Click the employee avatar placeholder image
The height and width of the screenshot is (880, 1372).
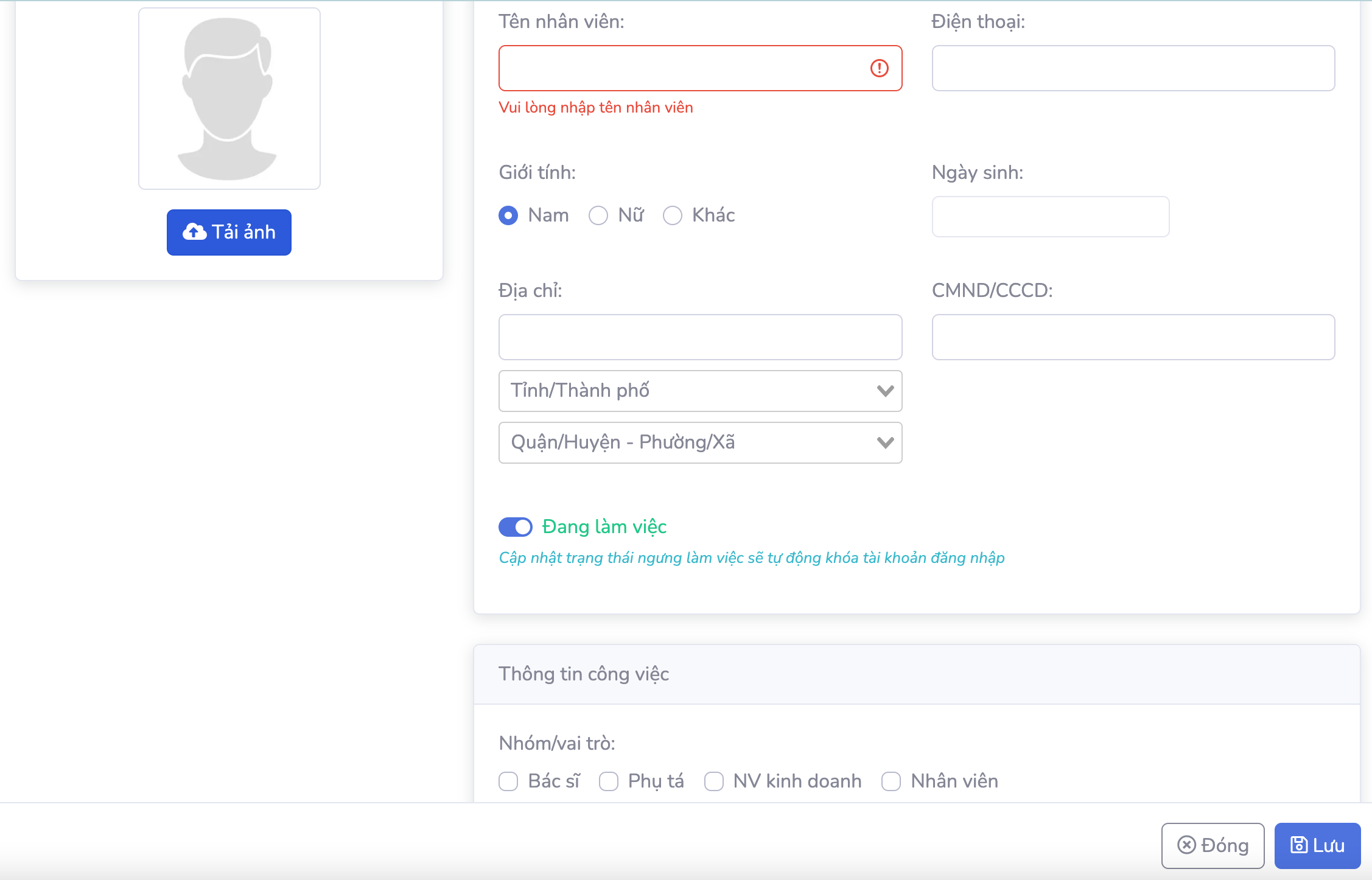(x=229, y=99)
